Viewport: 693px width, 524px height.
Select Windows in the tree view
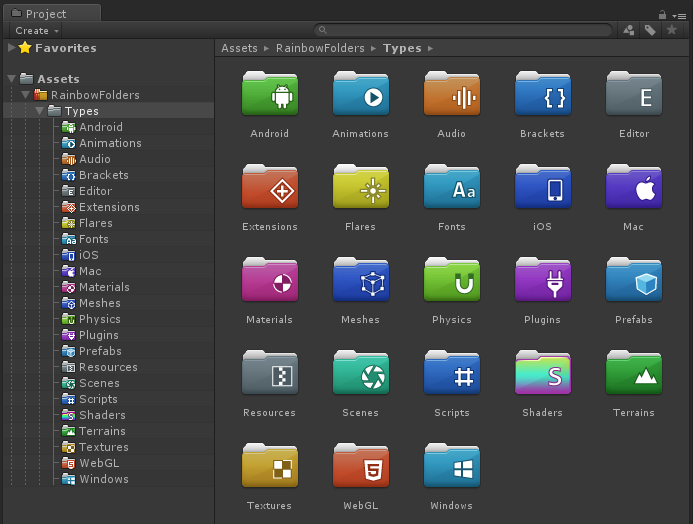104,479
